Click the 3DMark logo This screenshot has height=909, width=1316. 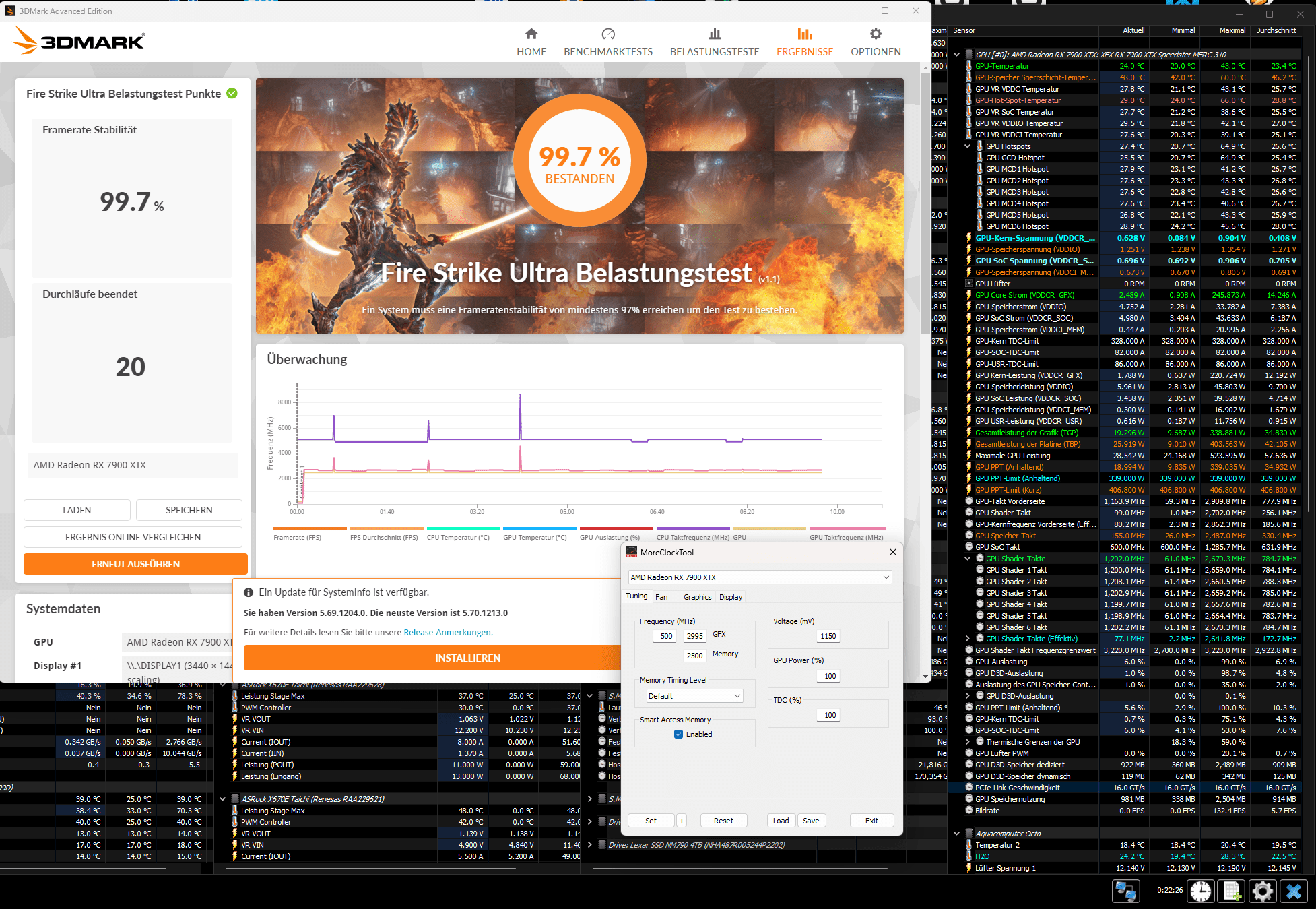pyautogui.click(x=78, y=40)
